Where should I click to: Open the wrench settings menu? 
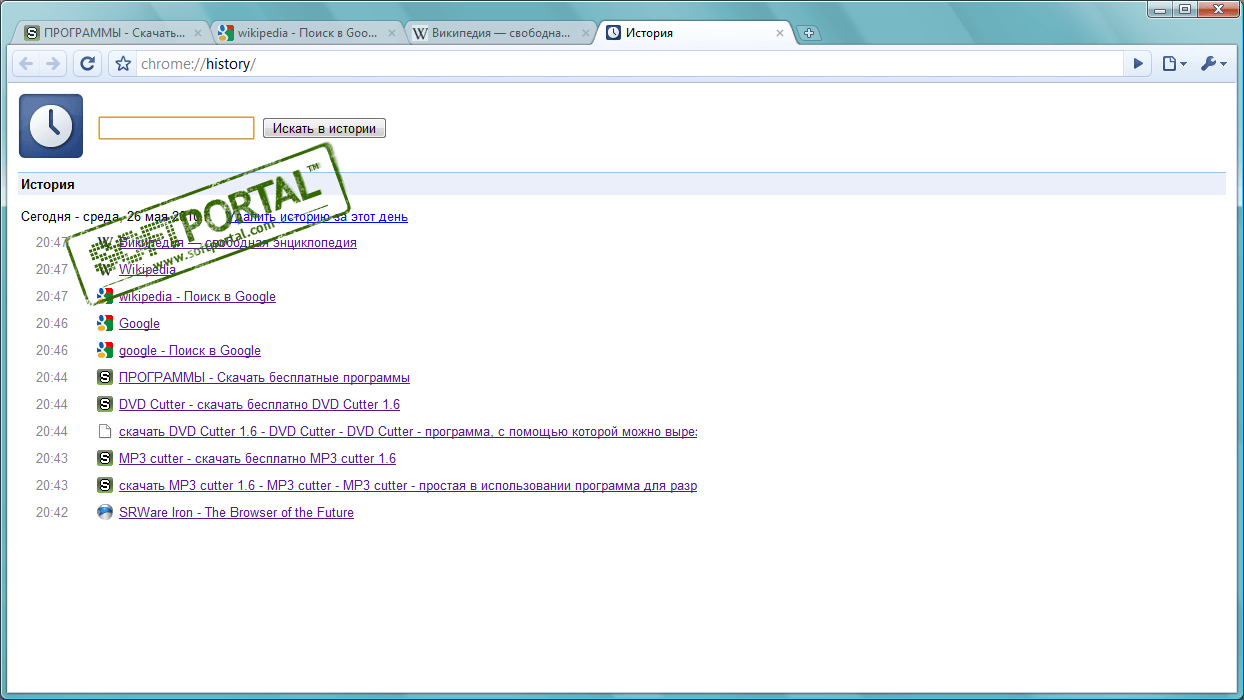tap(1213, 64)
